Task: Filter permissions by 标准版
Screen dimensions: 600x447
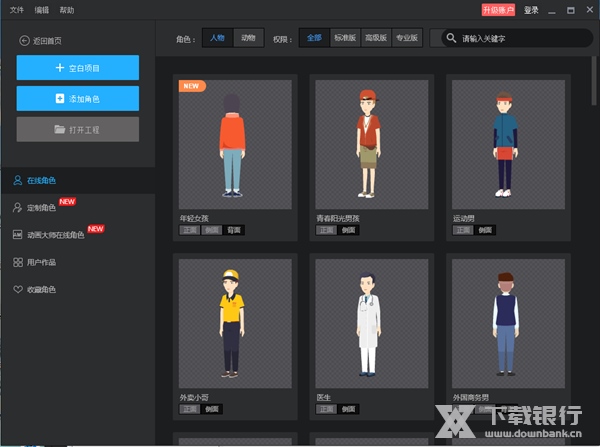Action: point(344,38)
